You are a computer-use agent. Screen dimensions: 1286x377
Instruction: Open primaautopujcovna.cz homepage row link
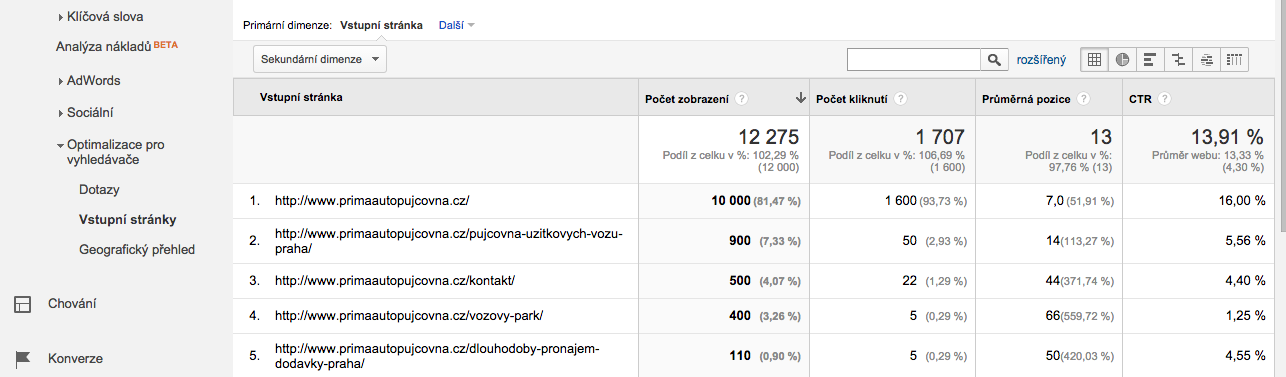[x=372, y=201]
